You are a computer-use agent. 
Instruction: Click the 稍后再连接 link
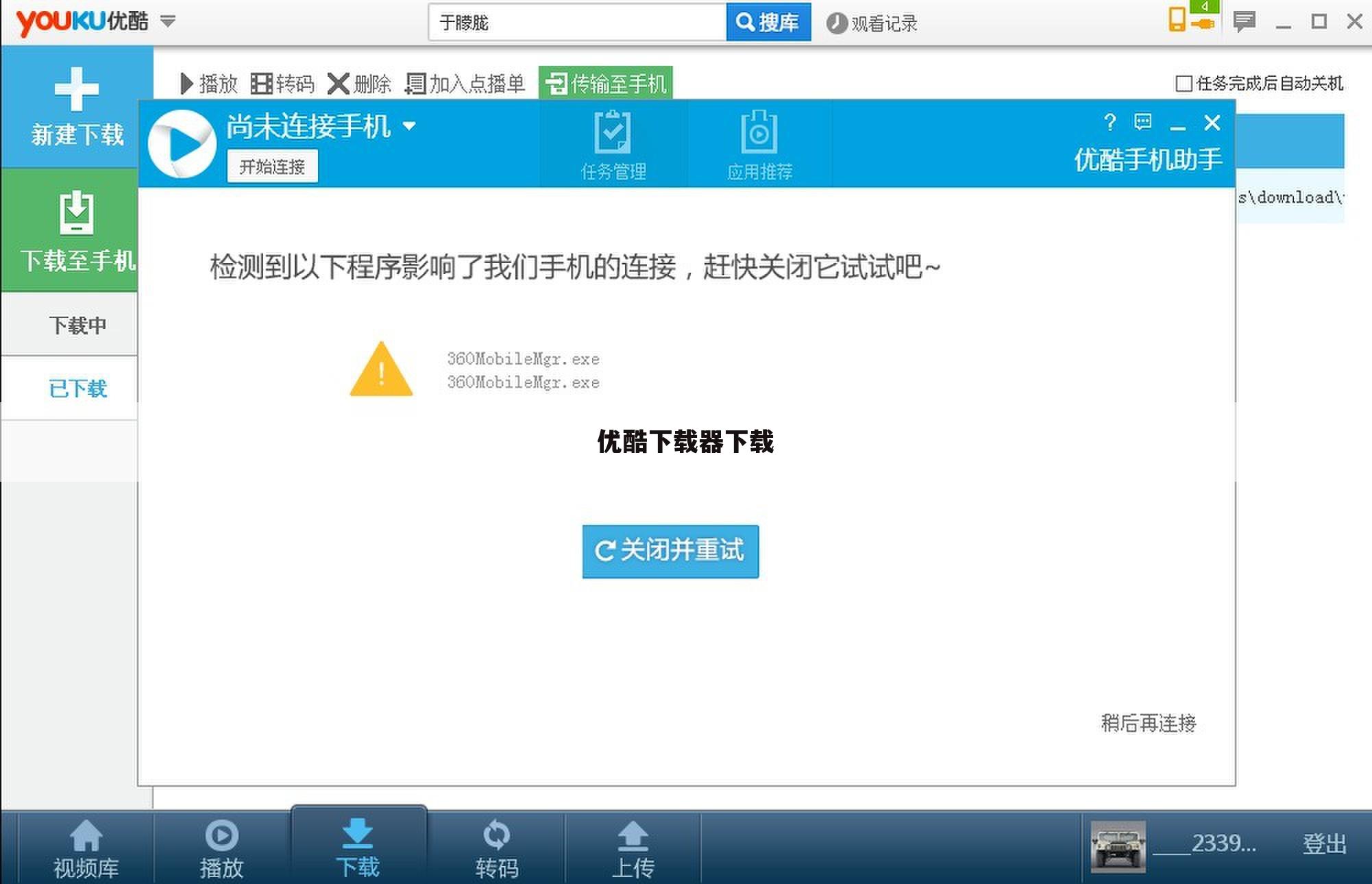[1148, 723]
